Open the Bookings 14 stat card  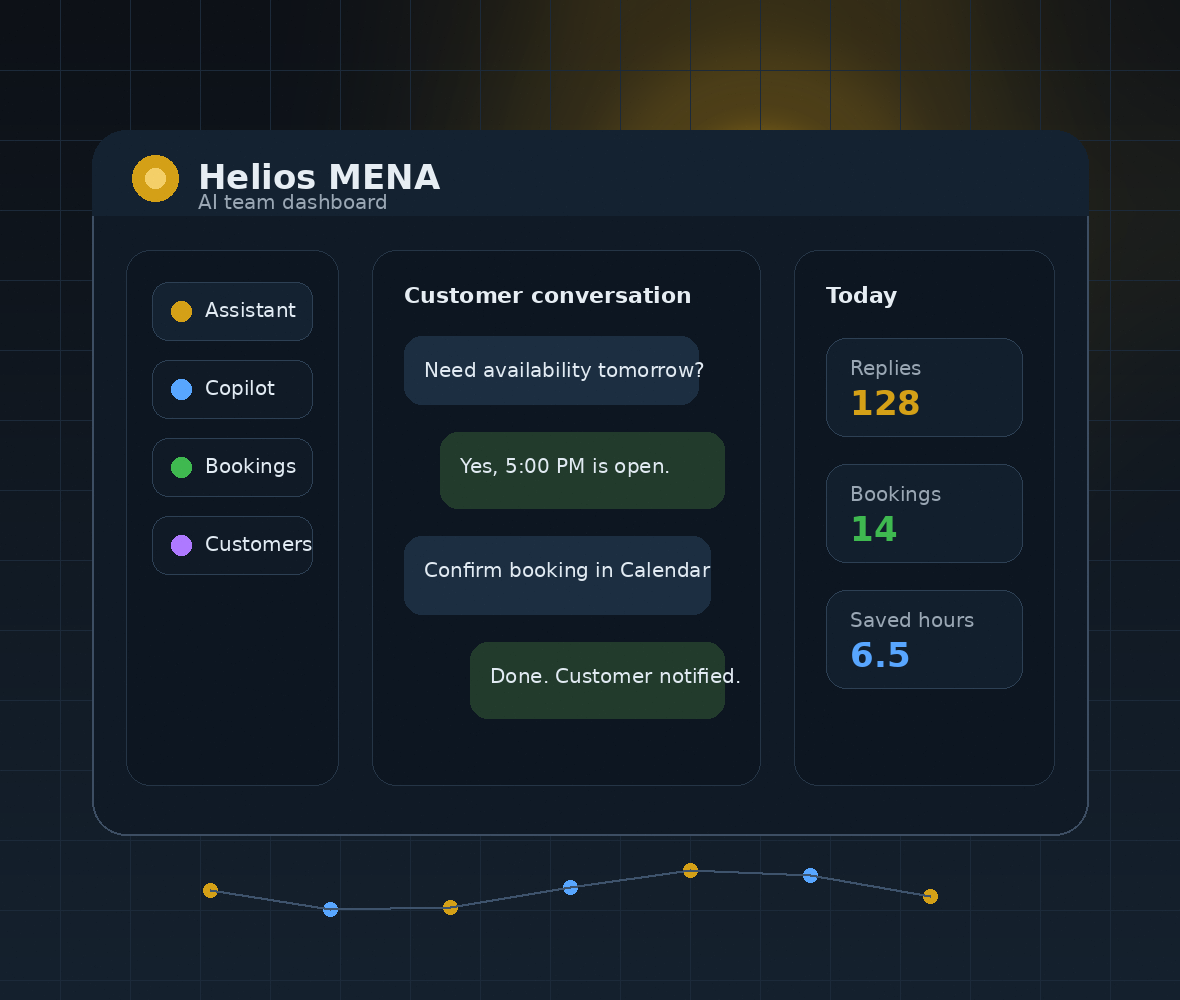point(924,513)
